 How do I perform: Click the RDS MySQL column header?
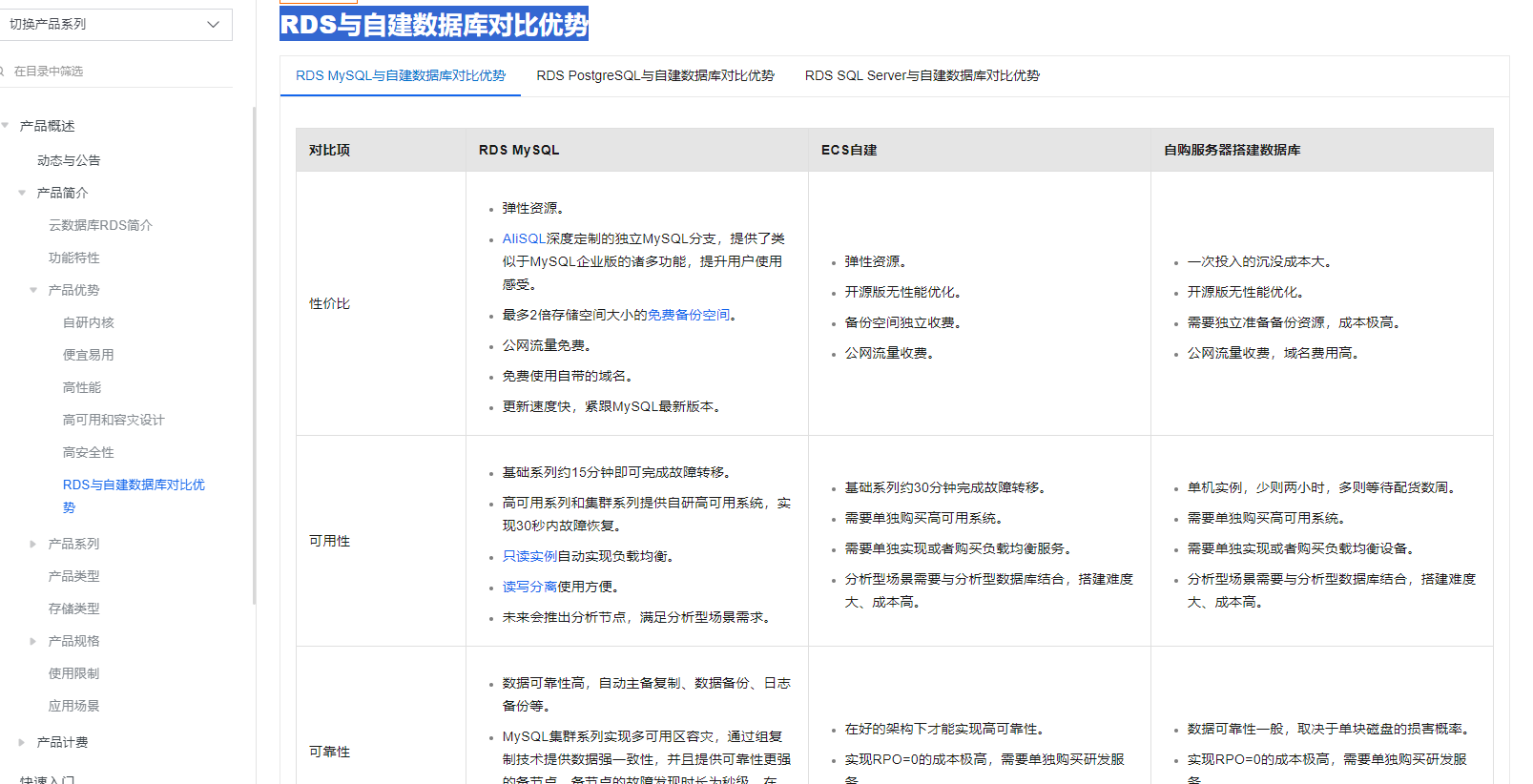519,150
